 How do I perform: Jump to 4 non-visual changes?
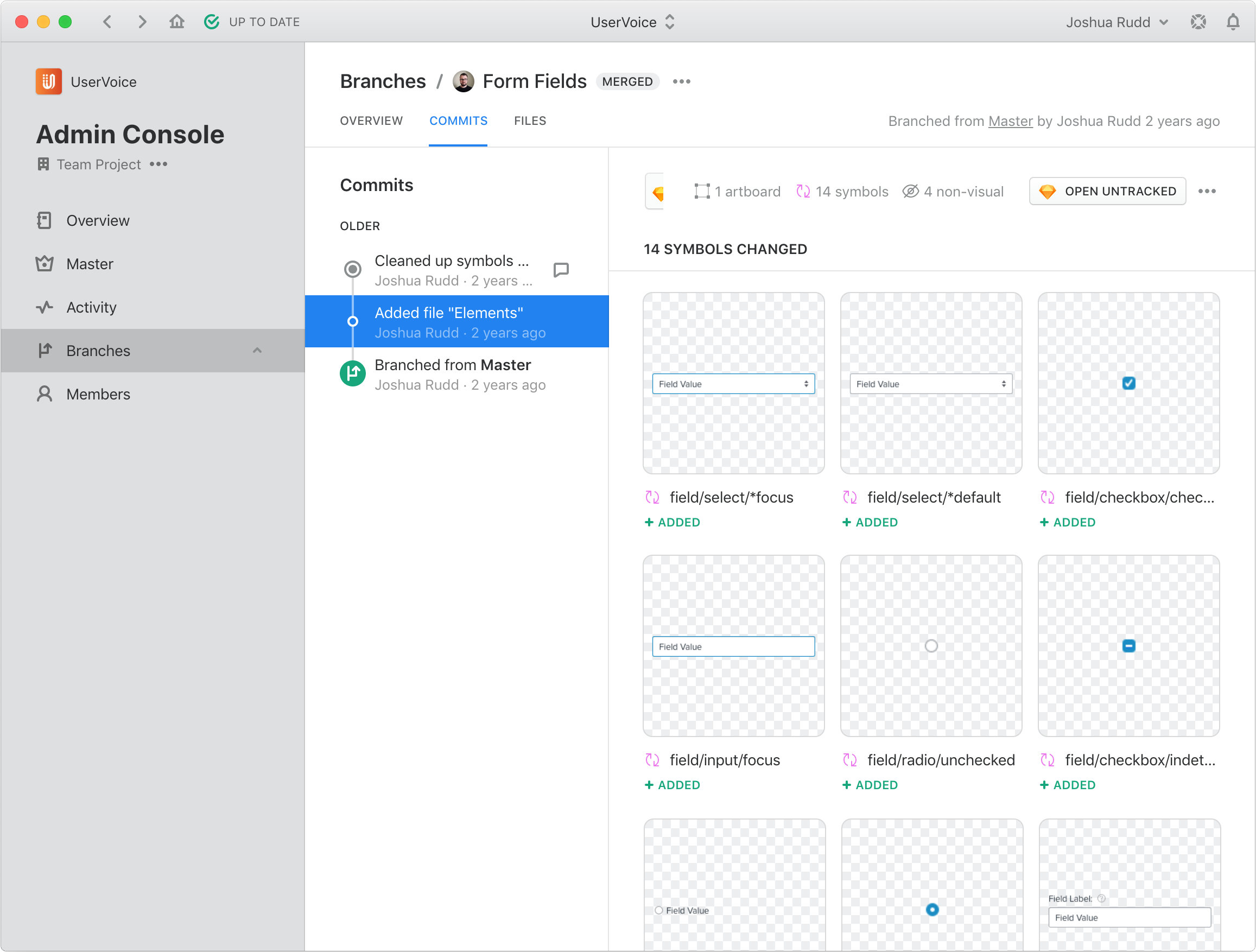[x=953, y=192]
